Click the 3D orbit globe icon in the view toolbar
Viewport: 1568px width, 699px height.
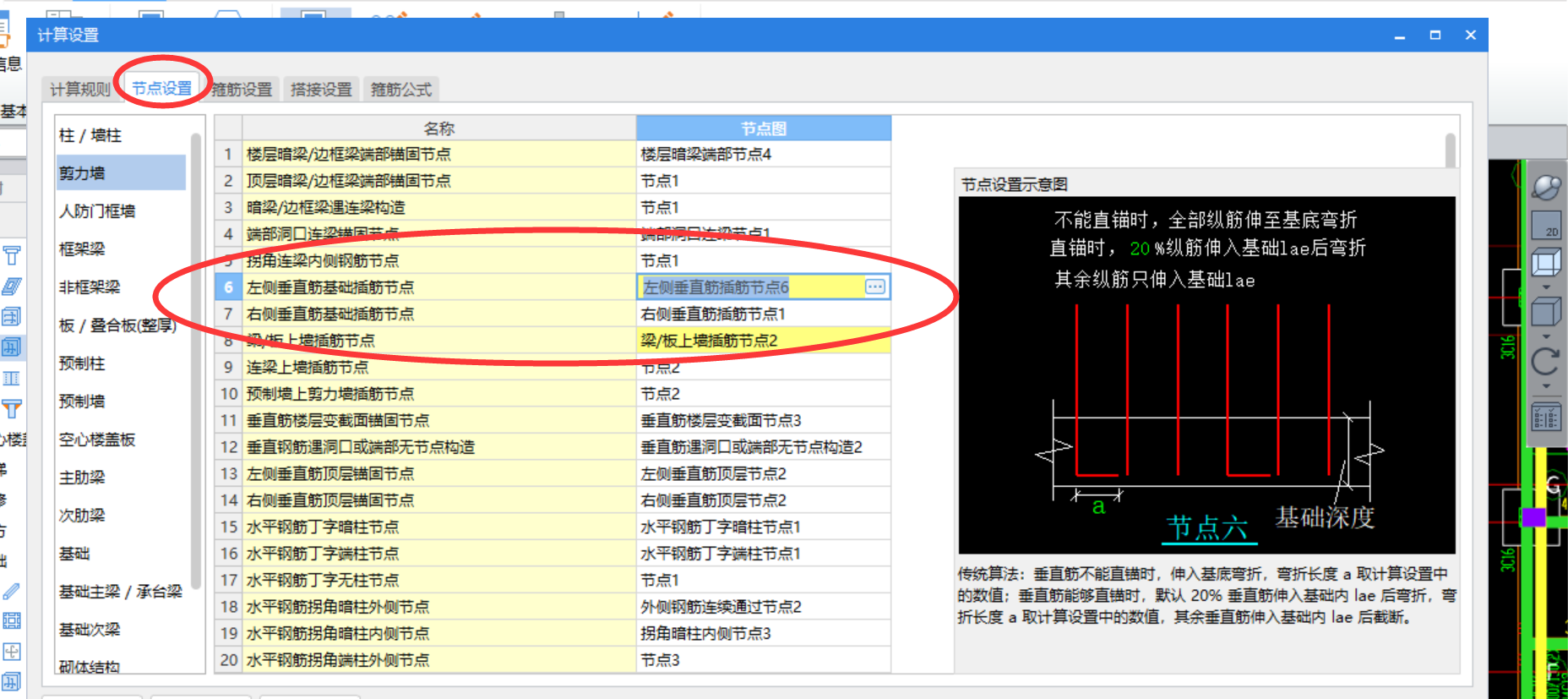[1546, 187]
